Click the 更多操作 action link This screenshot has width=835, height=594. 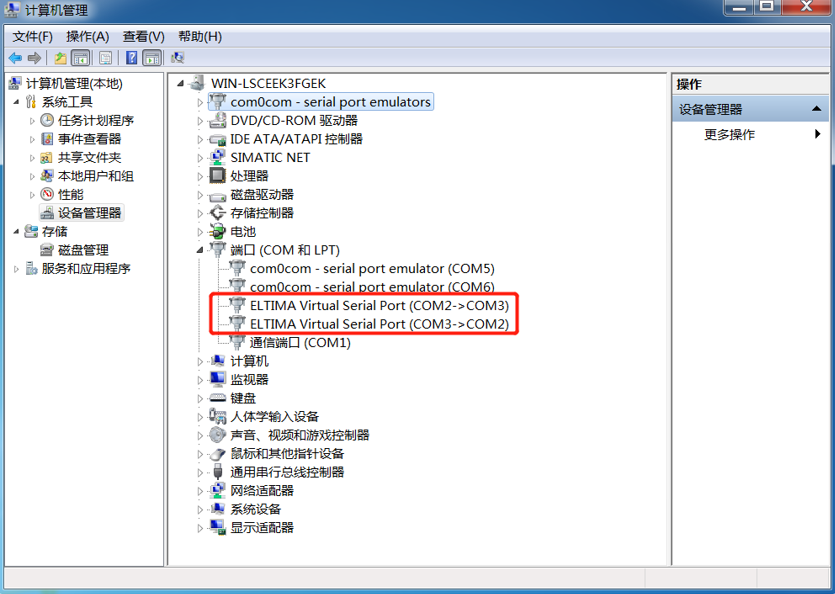pyautogui.click(x=729, y=134)
